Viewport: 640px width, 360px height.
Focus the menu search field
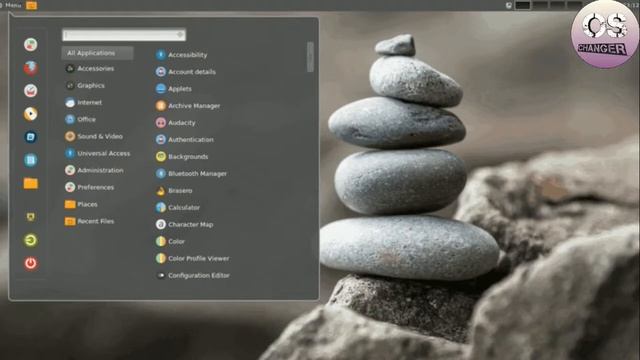click(x=124, y=35)
